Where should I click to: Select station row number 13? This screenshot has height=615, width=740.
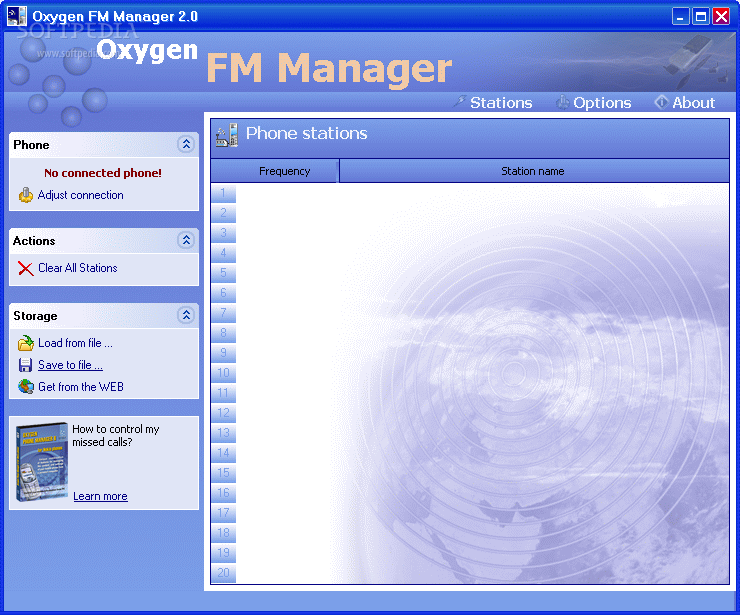click(223, 433)
